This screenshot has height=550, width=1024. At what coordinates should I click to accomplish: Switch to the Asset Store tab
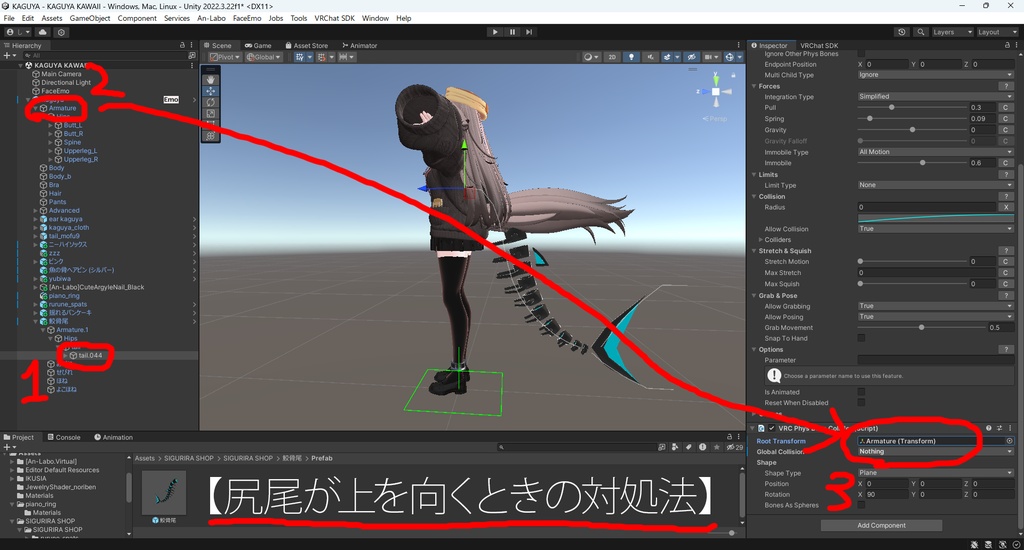click(x=306, y=46)
